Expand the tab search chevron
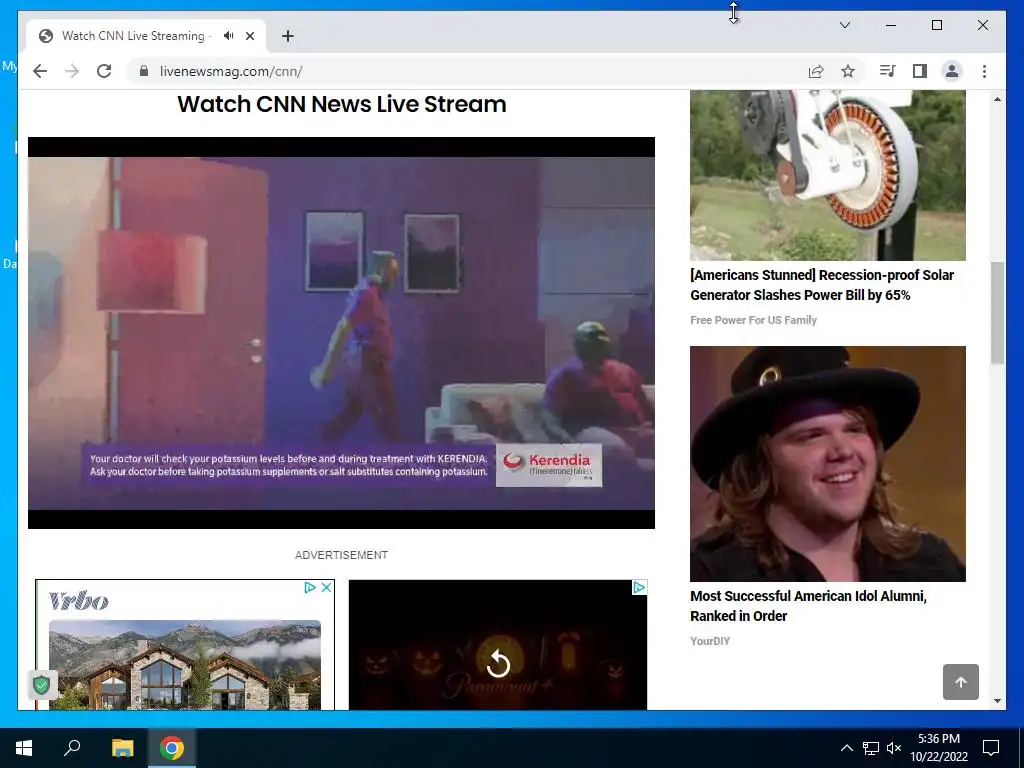Screen dimensions: 1024x768 tap(844, 25)
